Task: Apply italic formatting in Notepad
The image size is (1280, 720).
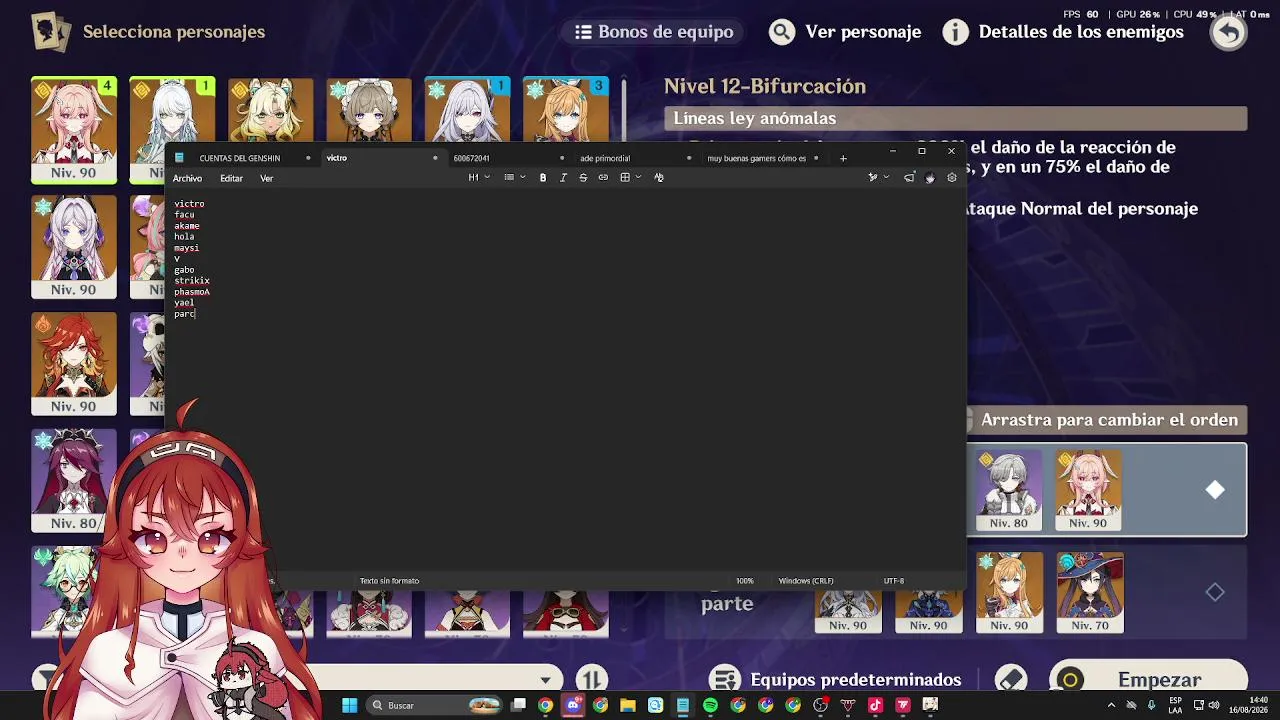Action: (563, 178)
